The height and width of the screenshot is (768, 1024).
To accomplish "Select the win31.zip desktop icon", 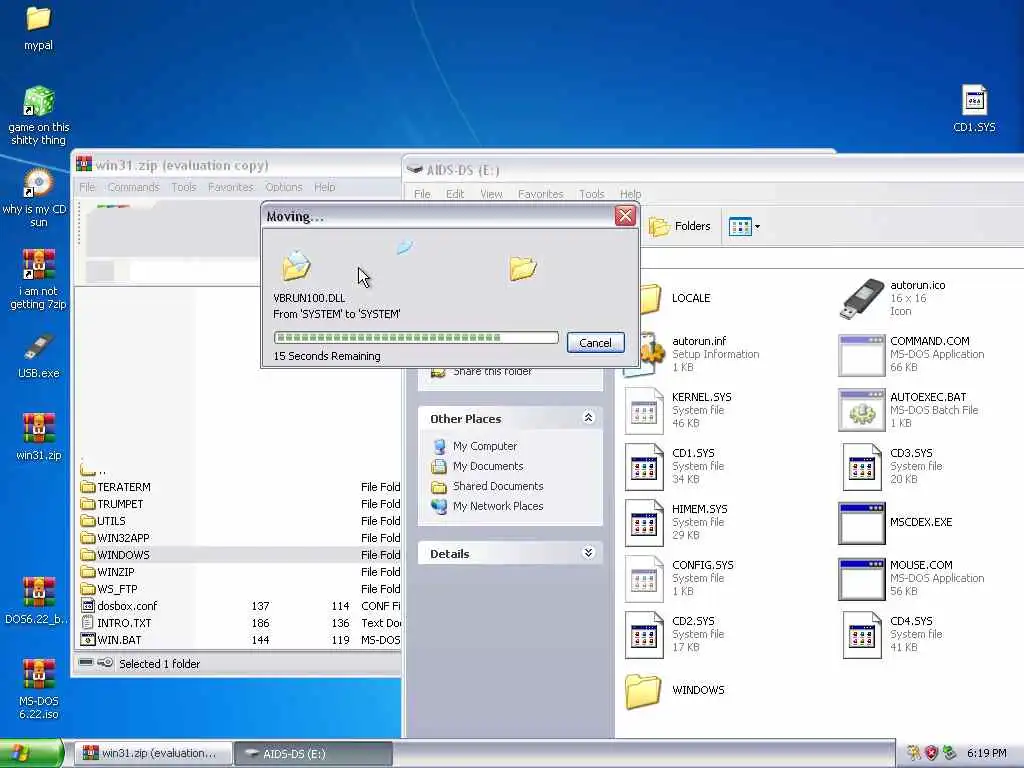I will 39,437.
